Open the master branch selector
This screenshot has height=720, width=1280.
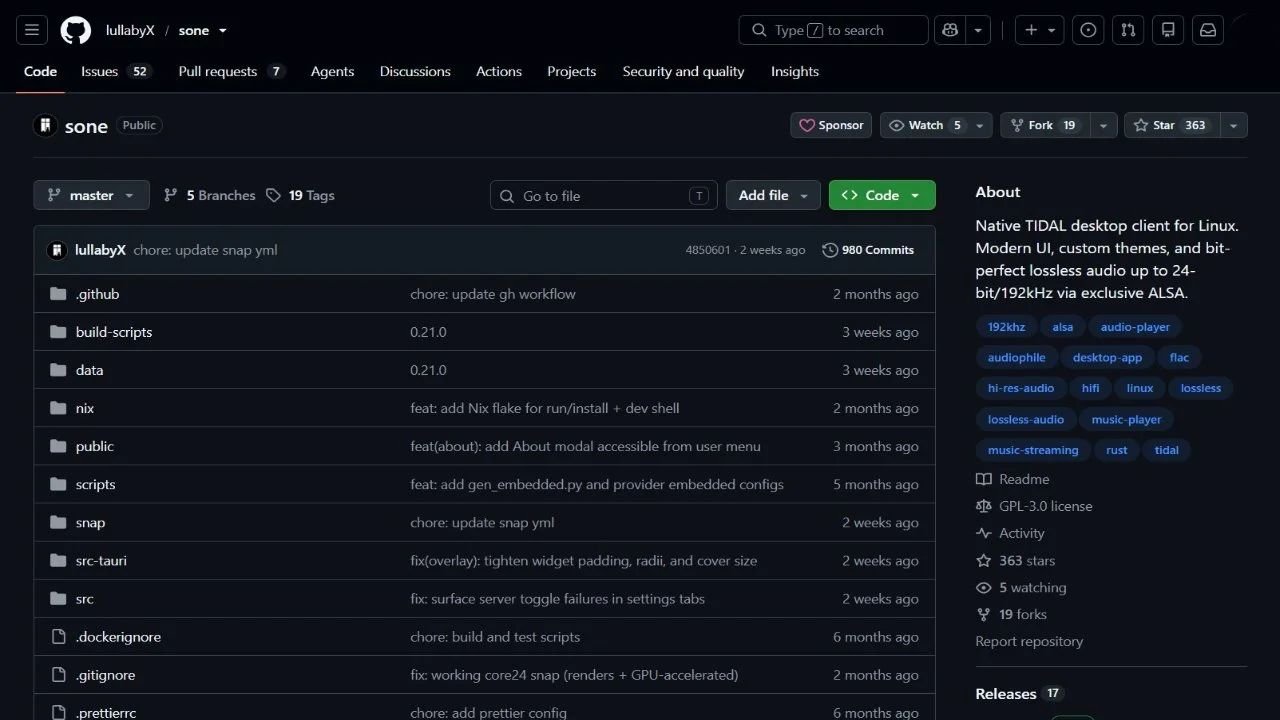point(91,195)
